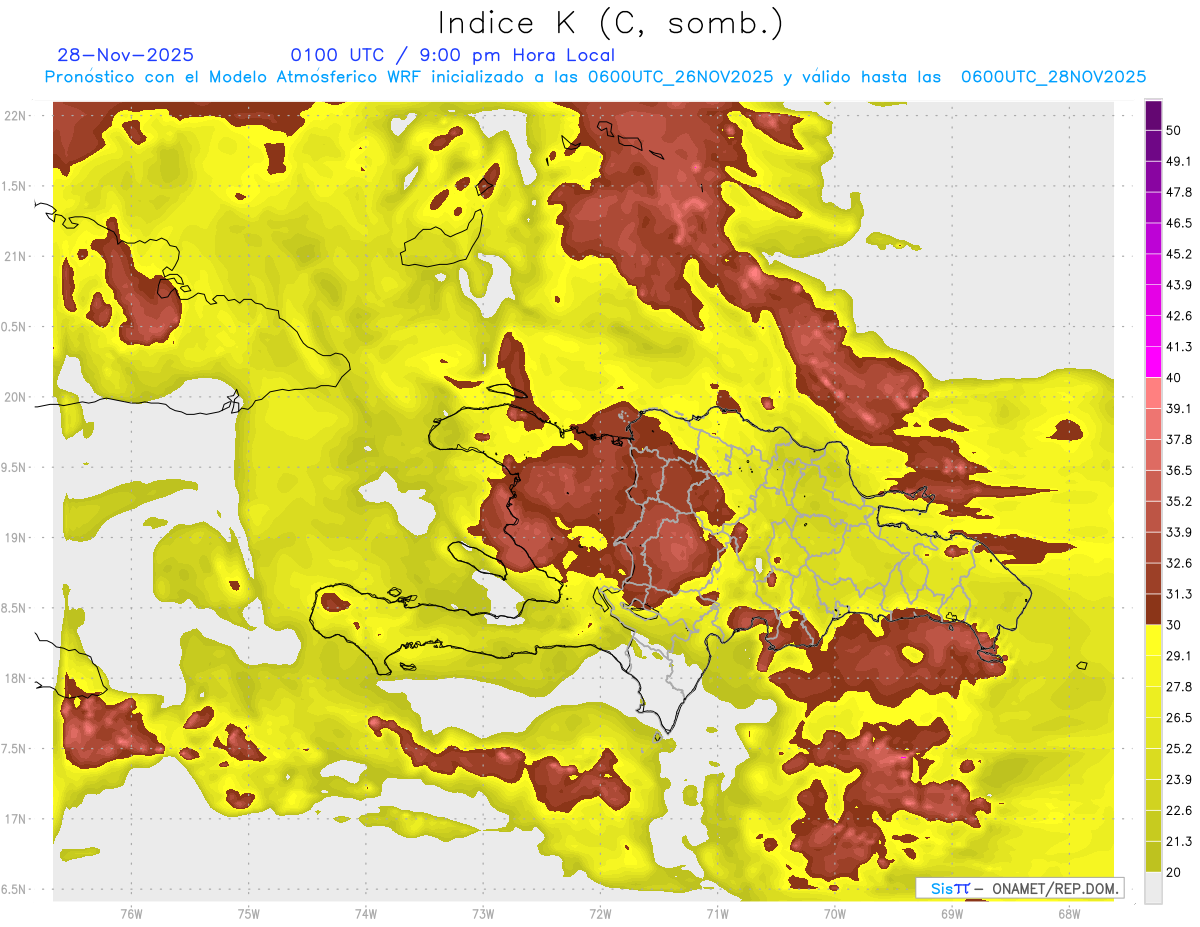Click the "21N" latitude label
Screen dimensions: 1200x927
click(16, 256)
